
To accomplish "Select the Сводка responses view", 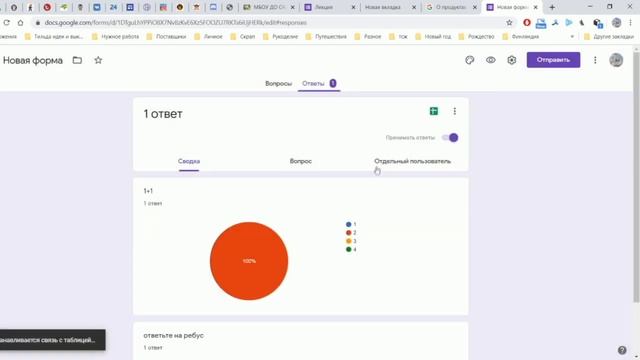I will click(189, 161).
